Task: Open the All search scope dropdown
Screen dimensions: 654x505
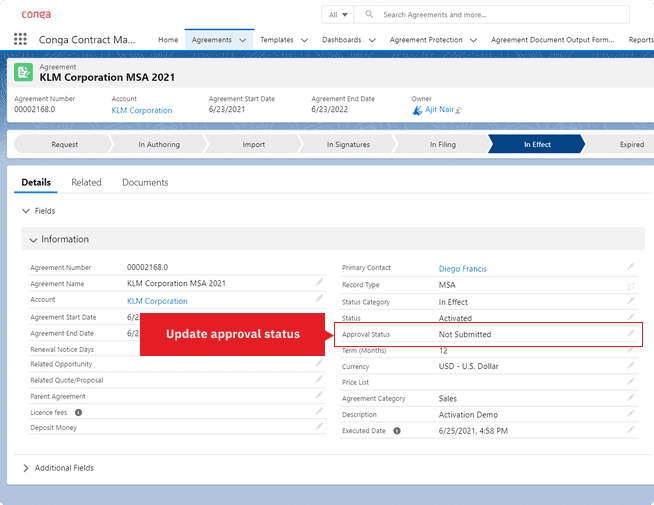Action: pyautogui.click(x=339, y=15)
